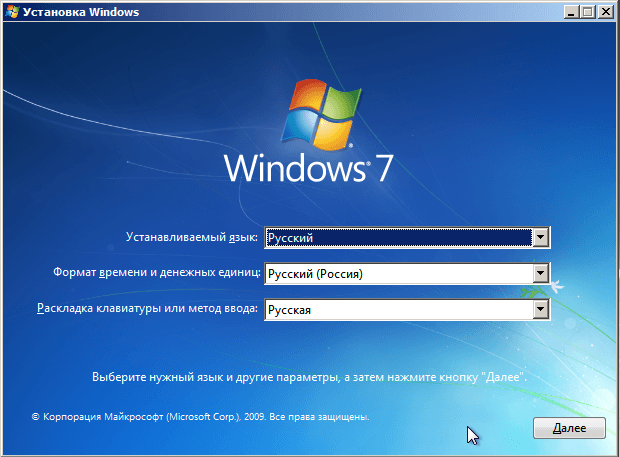The image size is (620, 457).
Task: Click the maximize button in the title bar
Action: tap(587, 11)
